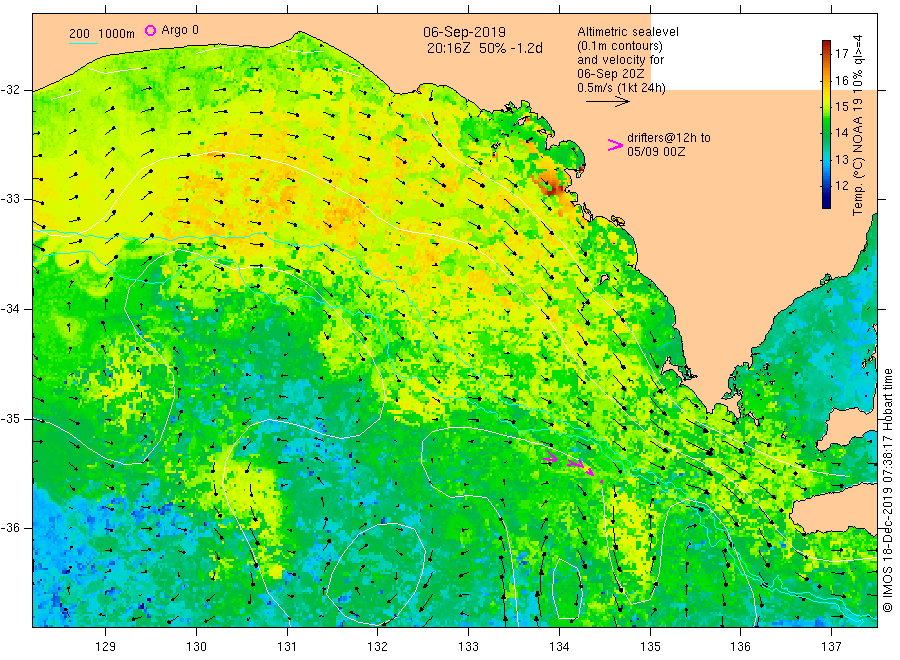
Task: Click the 15 value on temperature scale
Action: (x=841, y=106)
